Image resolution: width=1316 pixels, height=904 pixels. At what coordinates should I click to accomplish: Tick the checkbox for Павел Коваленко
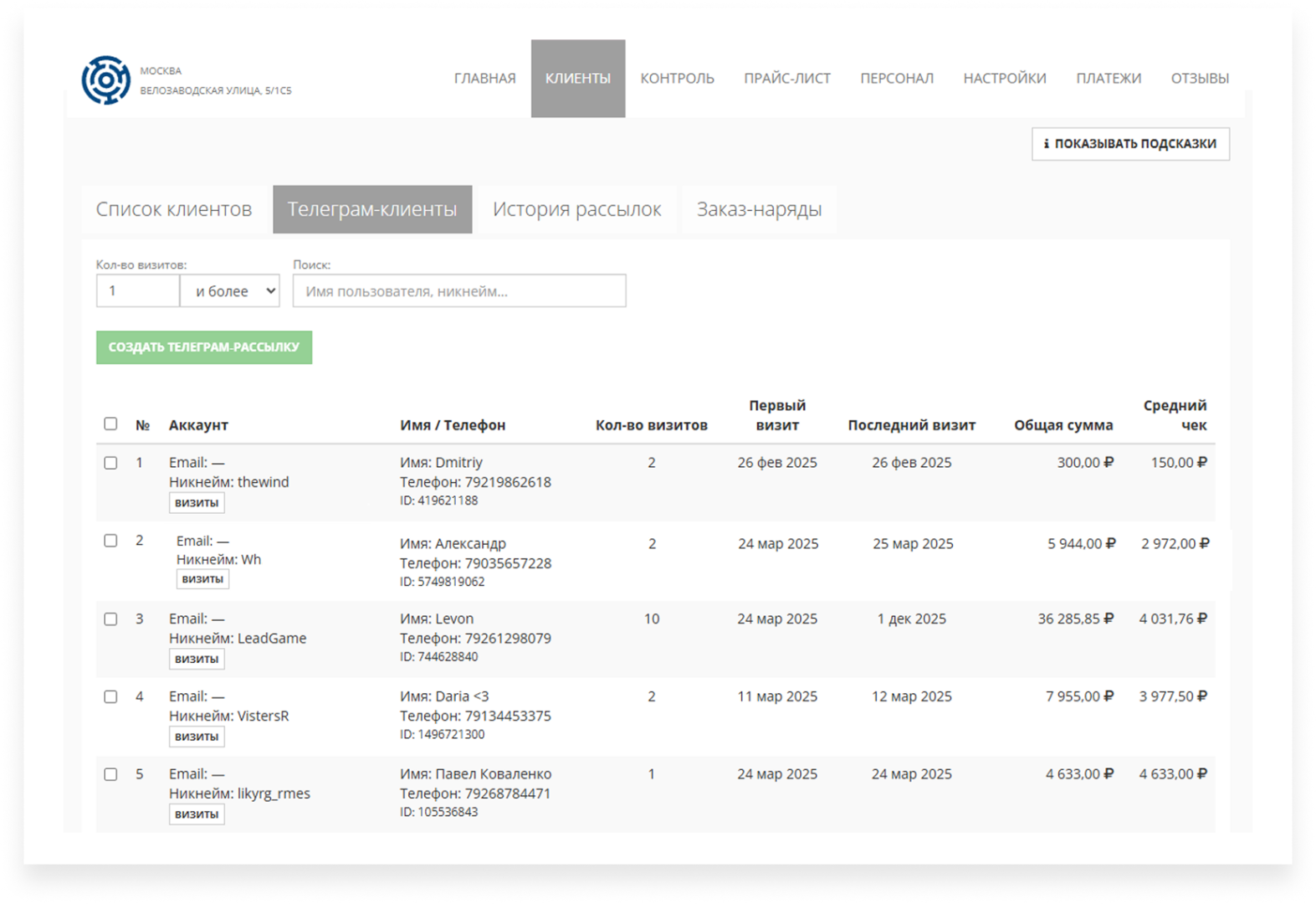coord(110,774)
